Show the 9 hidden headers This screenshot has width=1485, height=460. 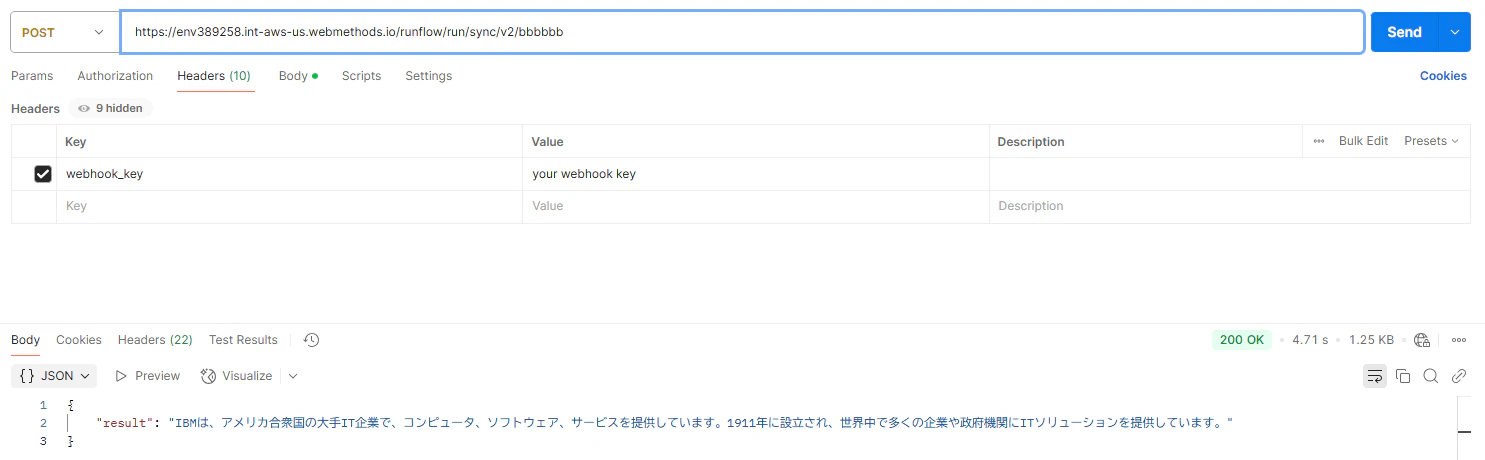pos(110,108)
